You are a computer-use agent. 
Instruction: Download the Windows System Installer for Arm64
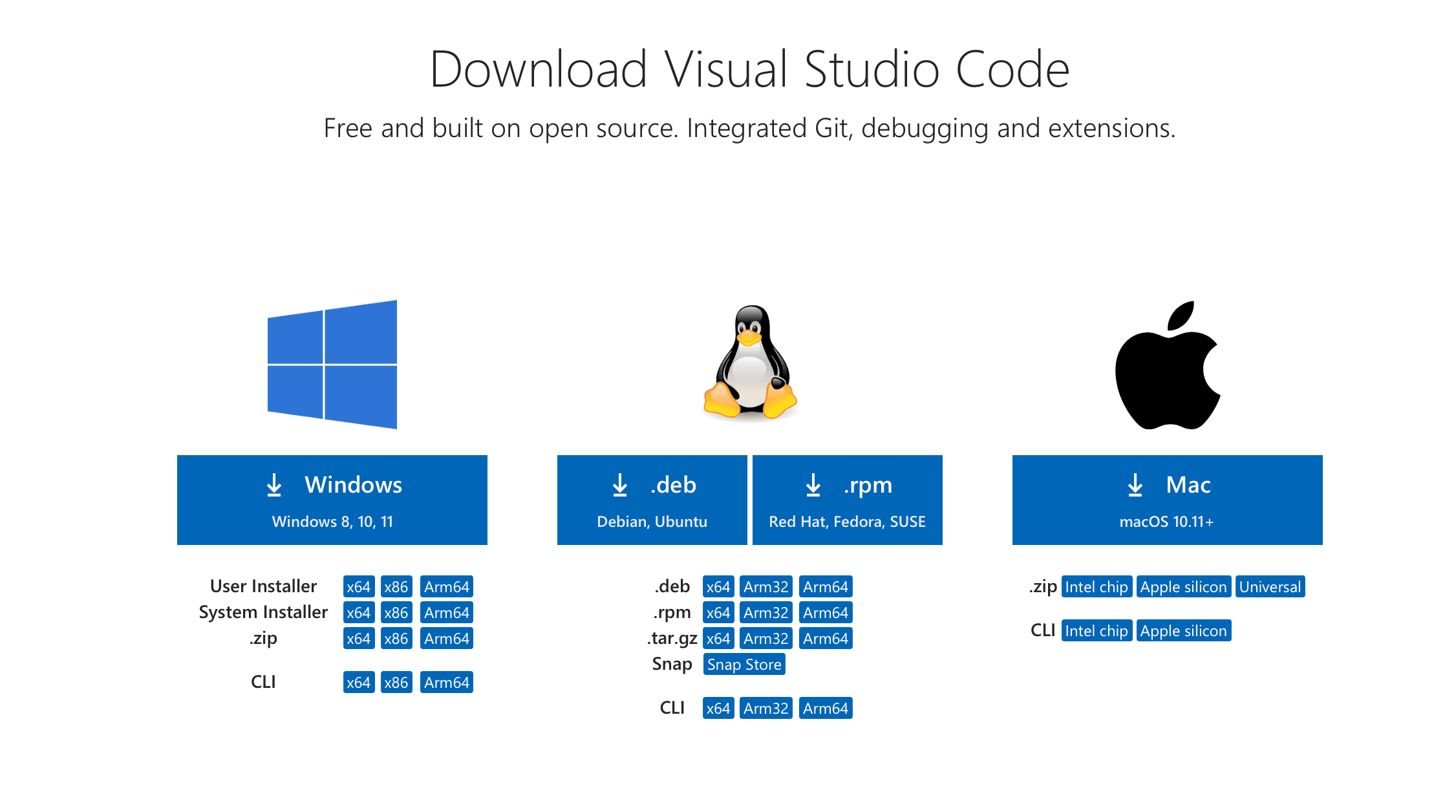(447, 612)
